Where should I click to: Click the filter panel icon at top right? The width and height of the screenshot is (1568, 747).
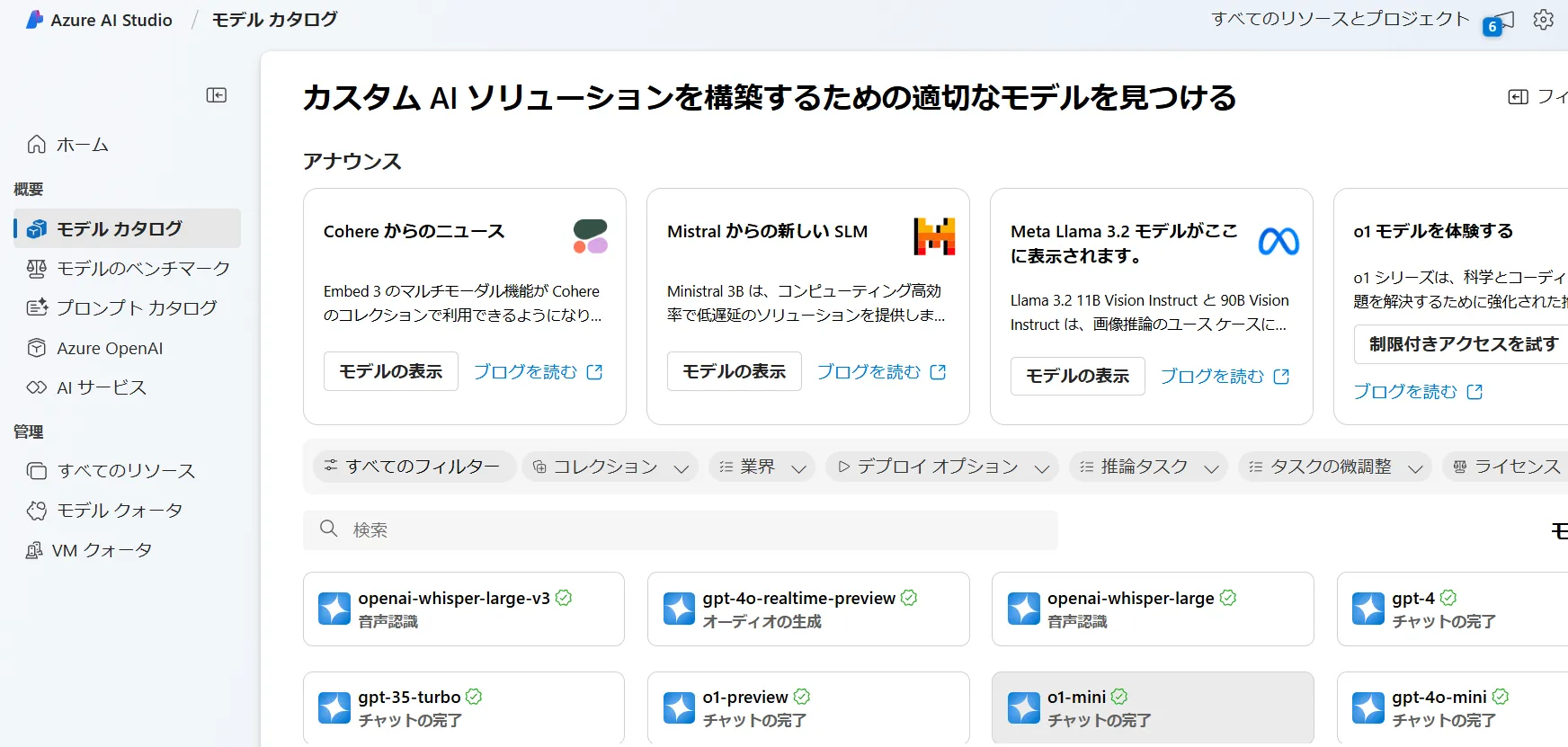pyautogui.click(x=1518, y=97)
